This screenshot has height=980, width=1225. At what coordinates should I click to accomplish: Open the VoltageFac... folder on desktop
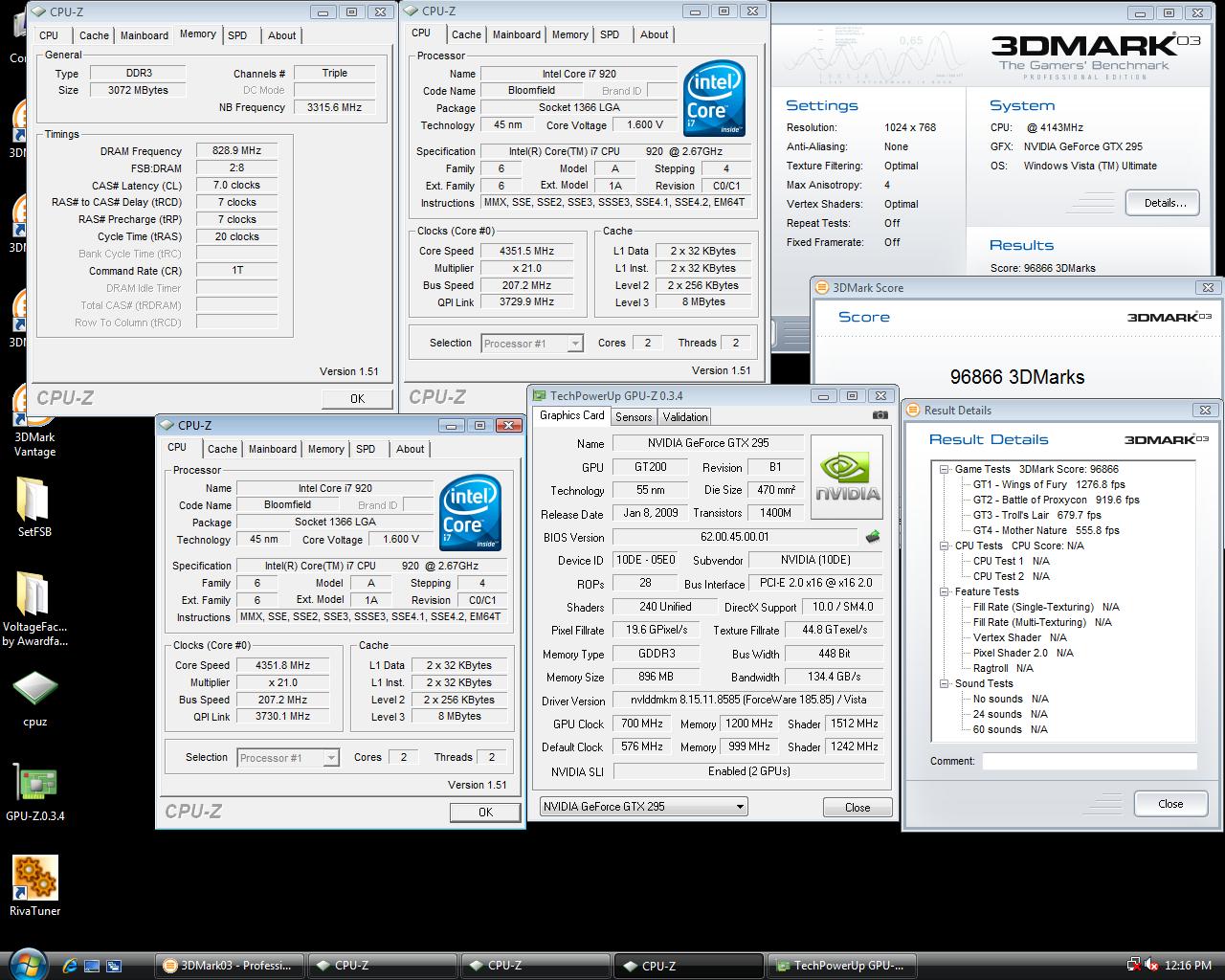(34, 608)
